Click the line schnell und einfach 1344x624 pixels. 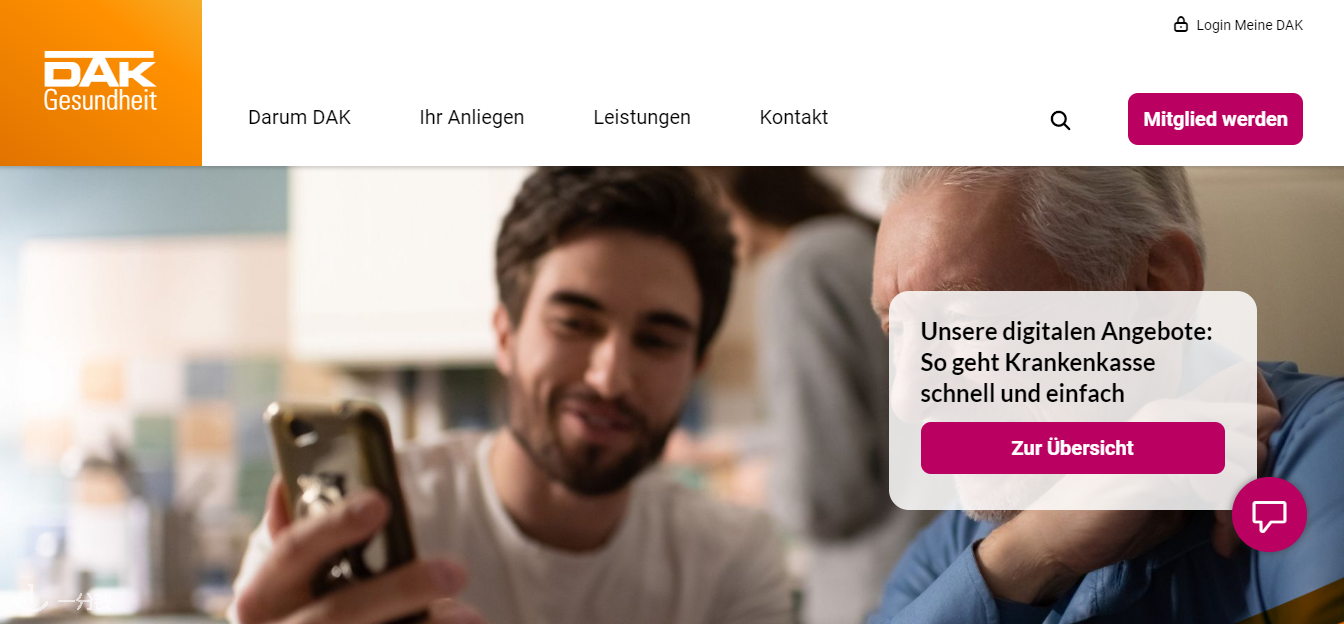click(1023, 394)
